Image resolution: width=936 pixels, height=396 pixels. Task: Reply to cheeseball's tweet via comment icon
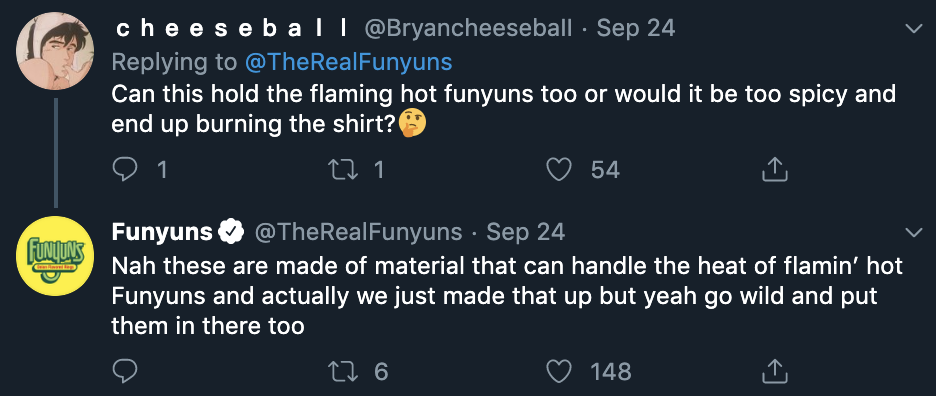coord(125,170)
